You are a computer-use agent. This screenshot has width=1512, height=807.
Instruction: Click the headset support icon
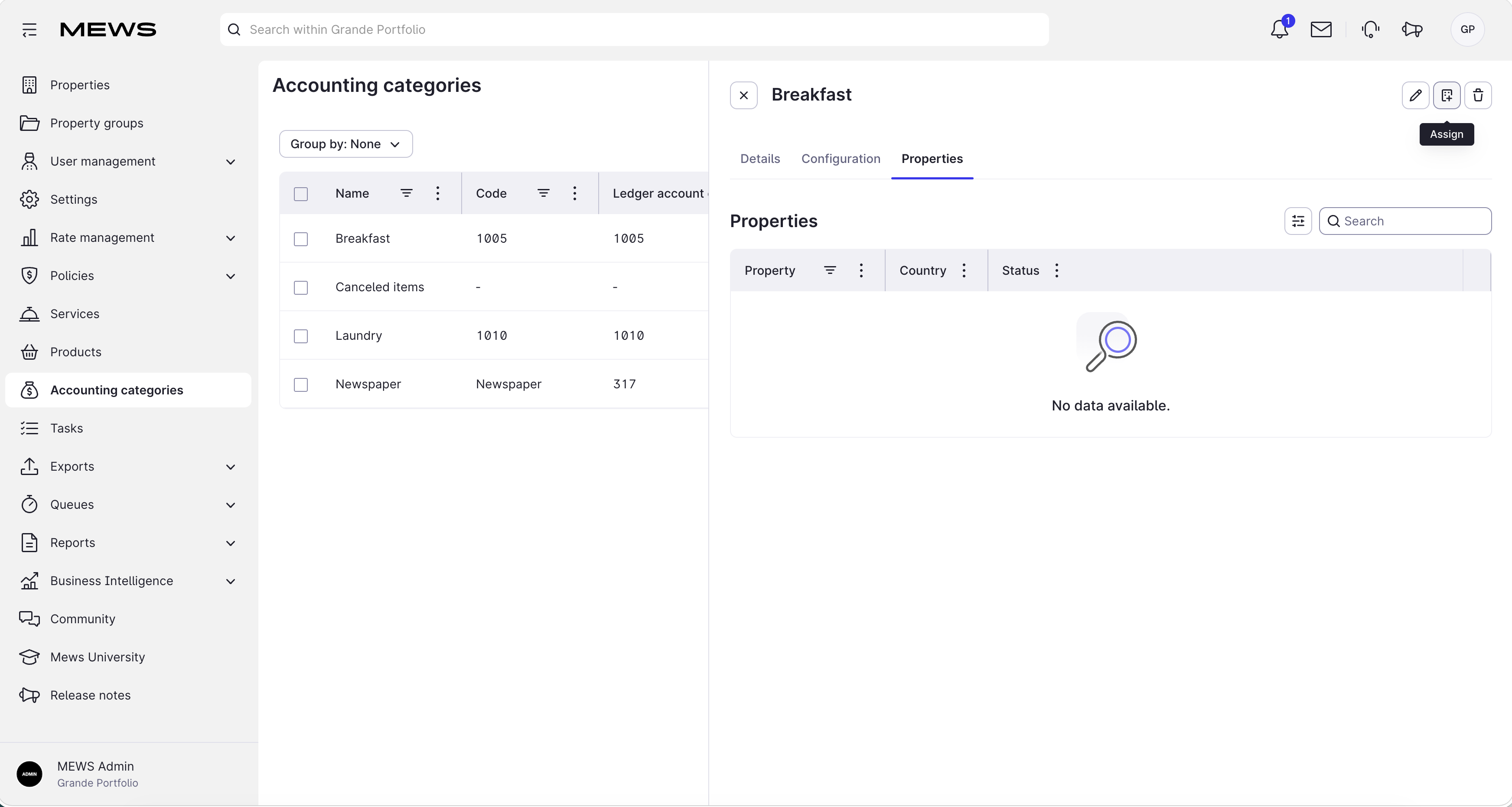[1370, 29]
